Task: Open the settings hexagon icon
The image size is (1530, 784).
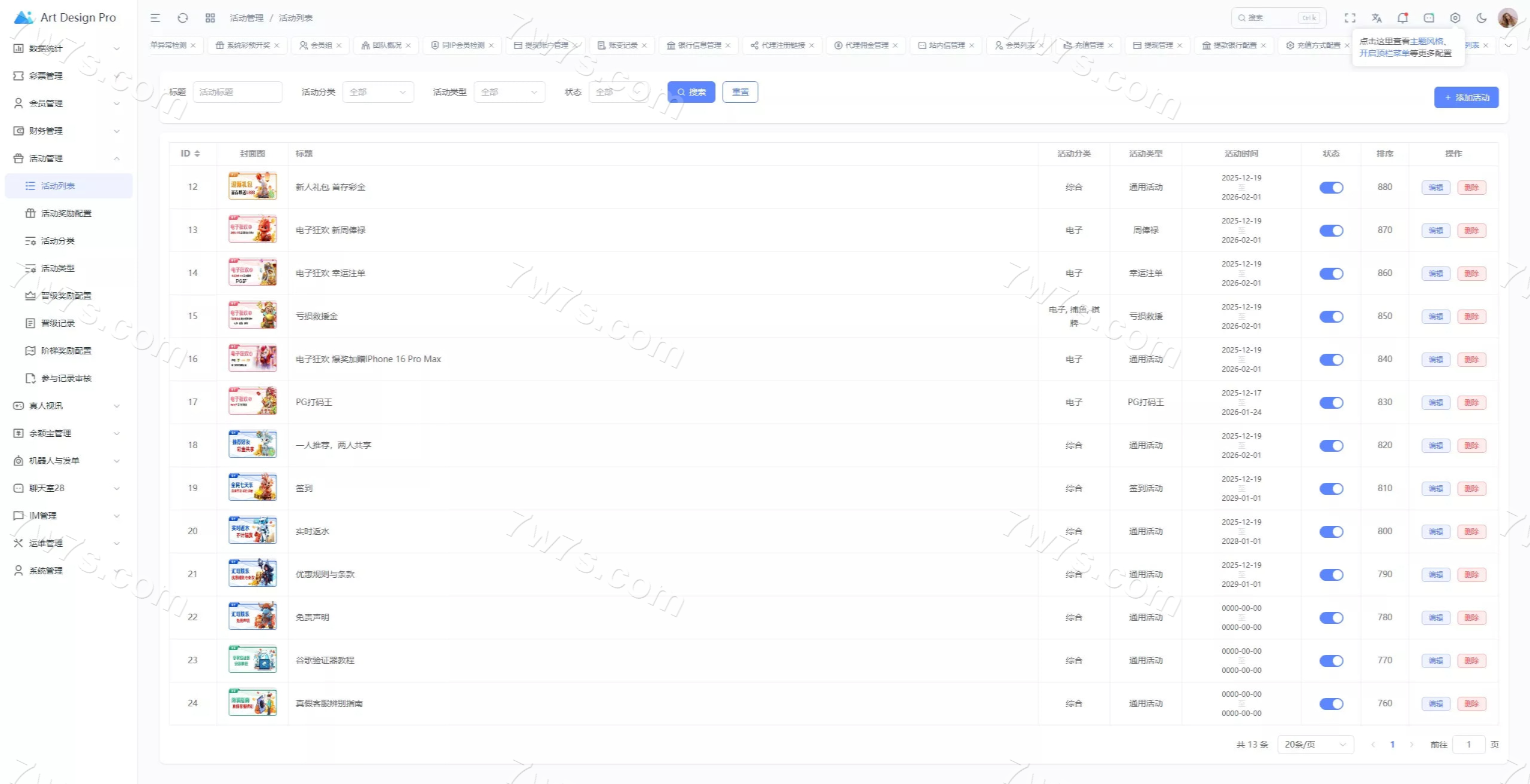Action: tap(1455, 18)
